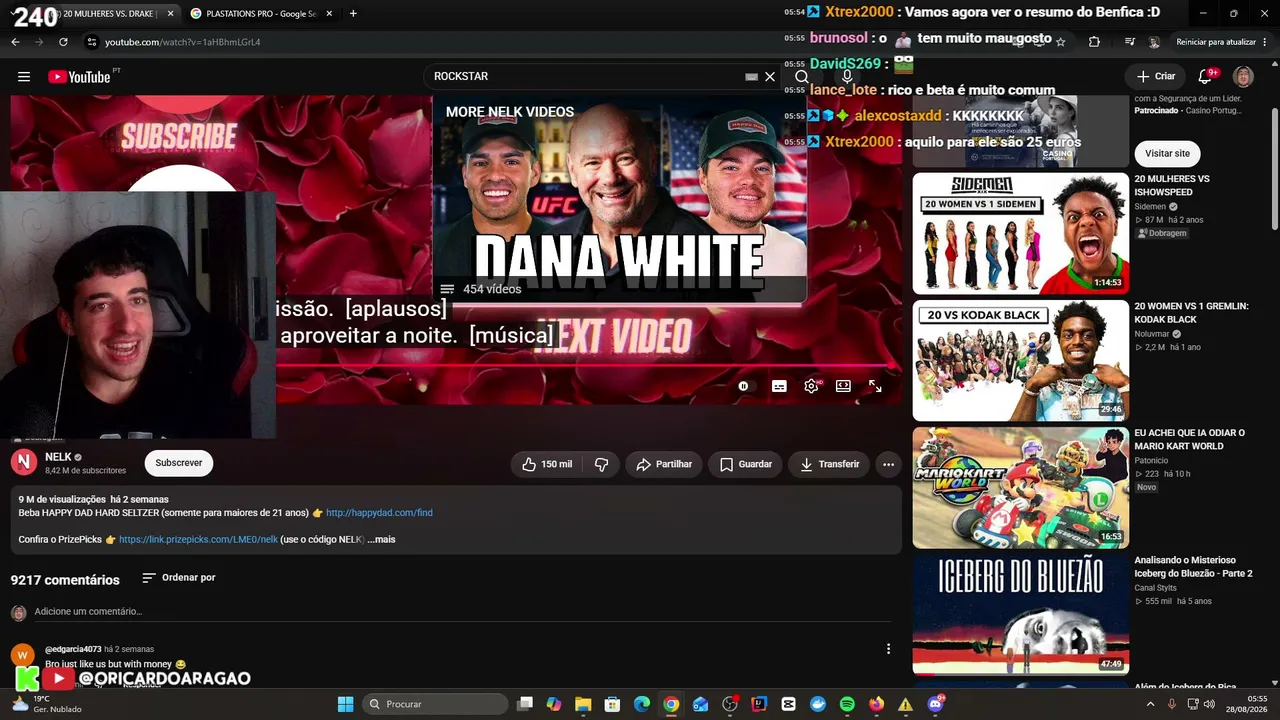The height and width of the screenshot is (720, 1280).
Task: Open the on-screen keyboard in the search box
Action: (752, 77)
